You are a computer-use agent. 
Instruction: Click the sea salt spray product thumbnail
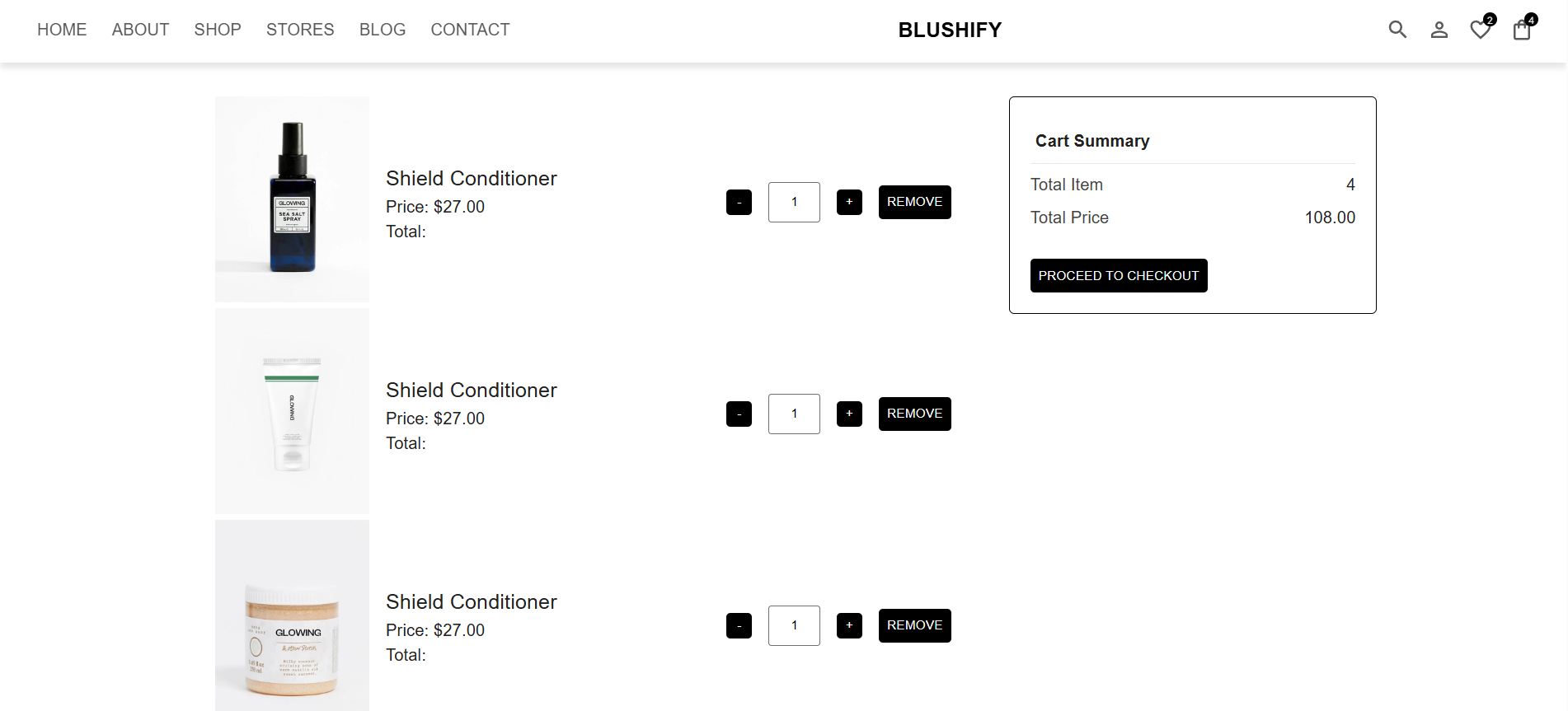click(x=292, y=199)
